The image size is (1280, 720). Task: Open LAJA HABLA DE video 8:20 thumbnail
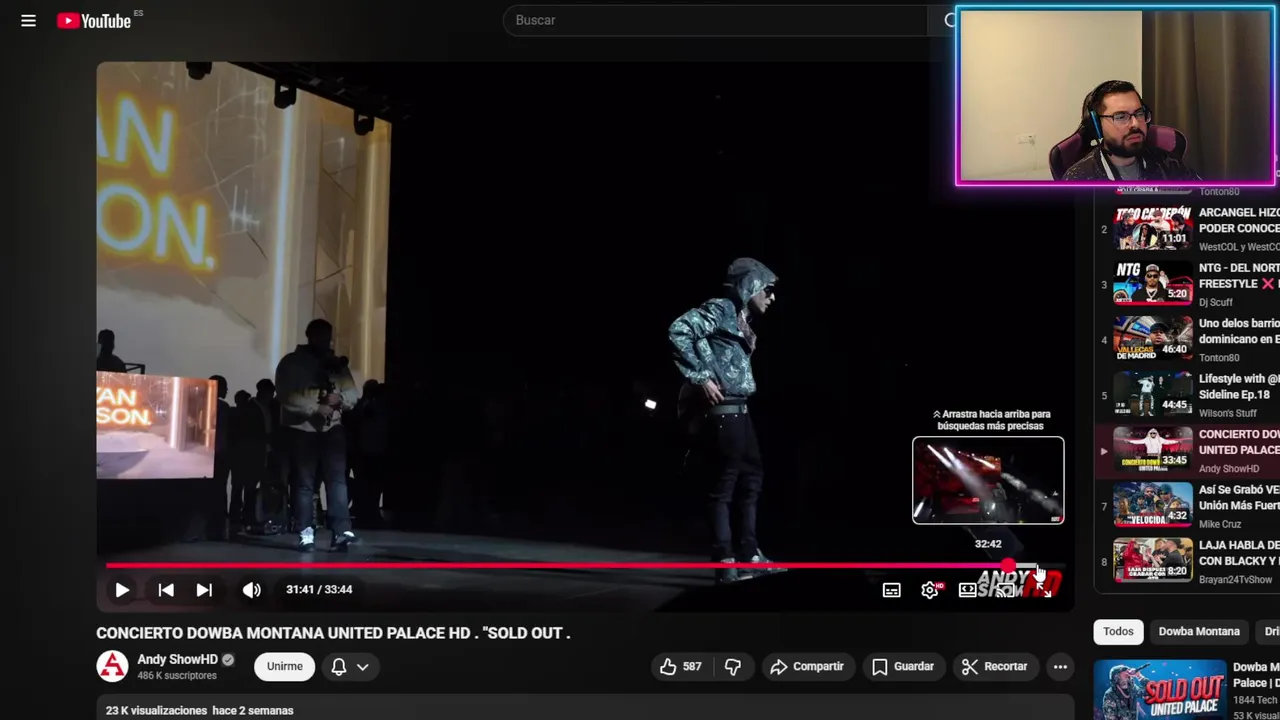[1153, 561]
